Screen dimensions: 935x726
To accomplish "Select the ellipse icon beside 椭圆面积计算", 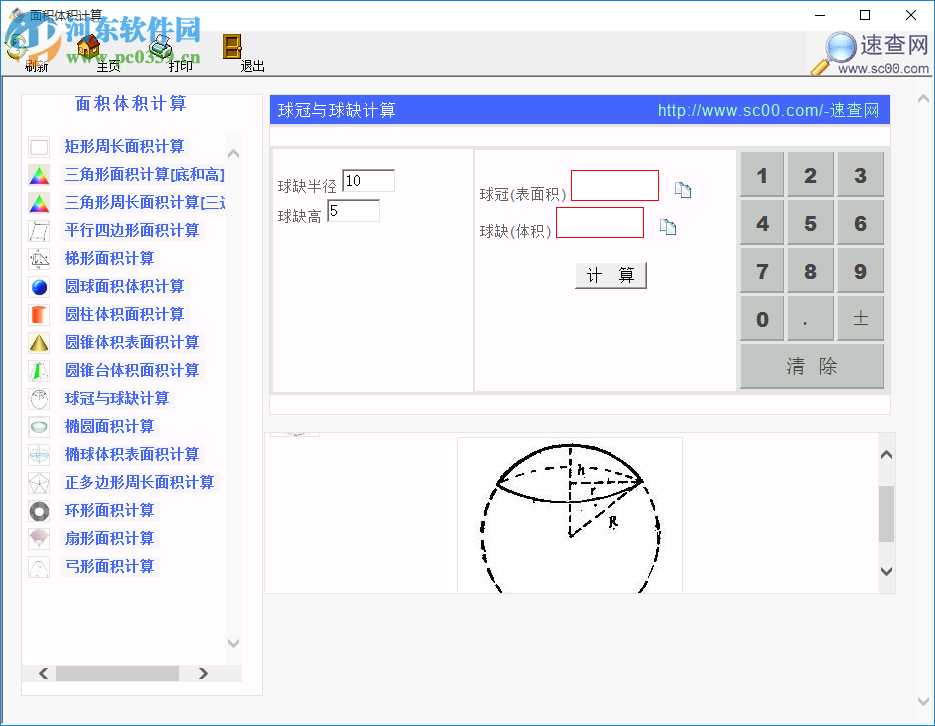I will pyautogui.click(x=40, y=426).
